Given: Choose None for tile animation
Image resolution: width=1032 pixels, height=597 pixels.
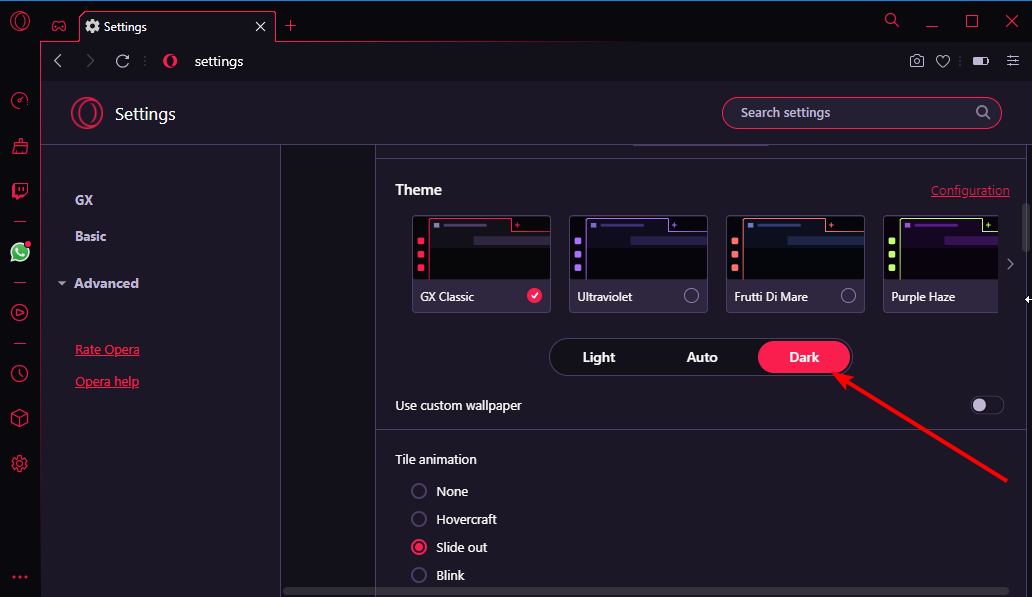Looking at the screenshot, I should [x=420, y=491].
